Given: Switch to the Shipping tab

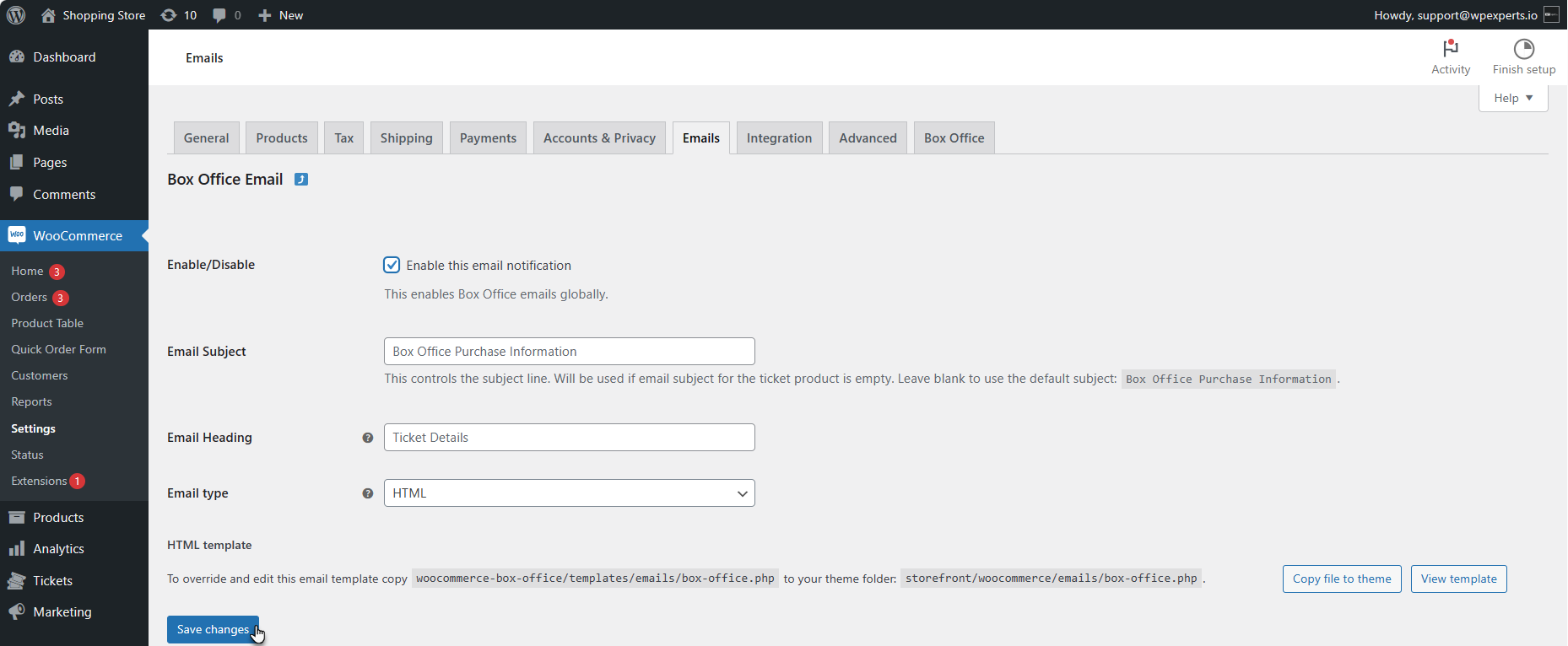Looking at the screenshot, I should point(407,138).
